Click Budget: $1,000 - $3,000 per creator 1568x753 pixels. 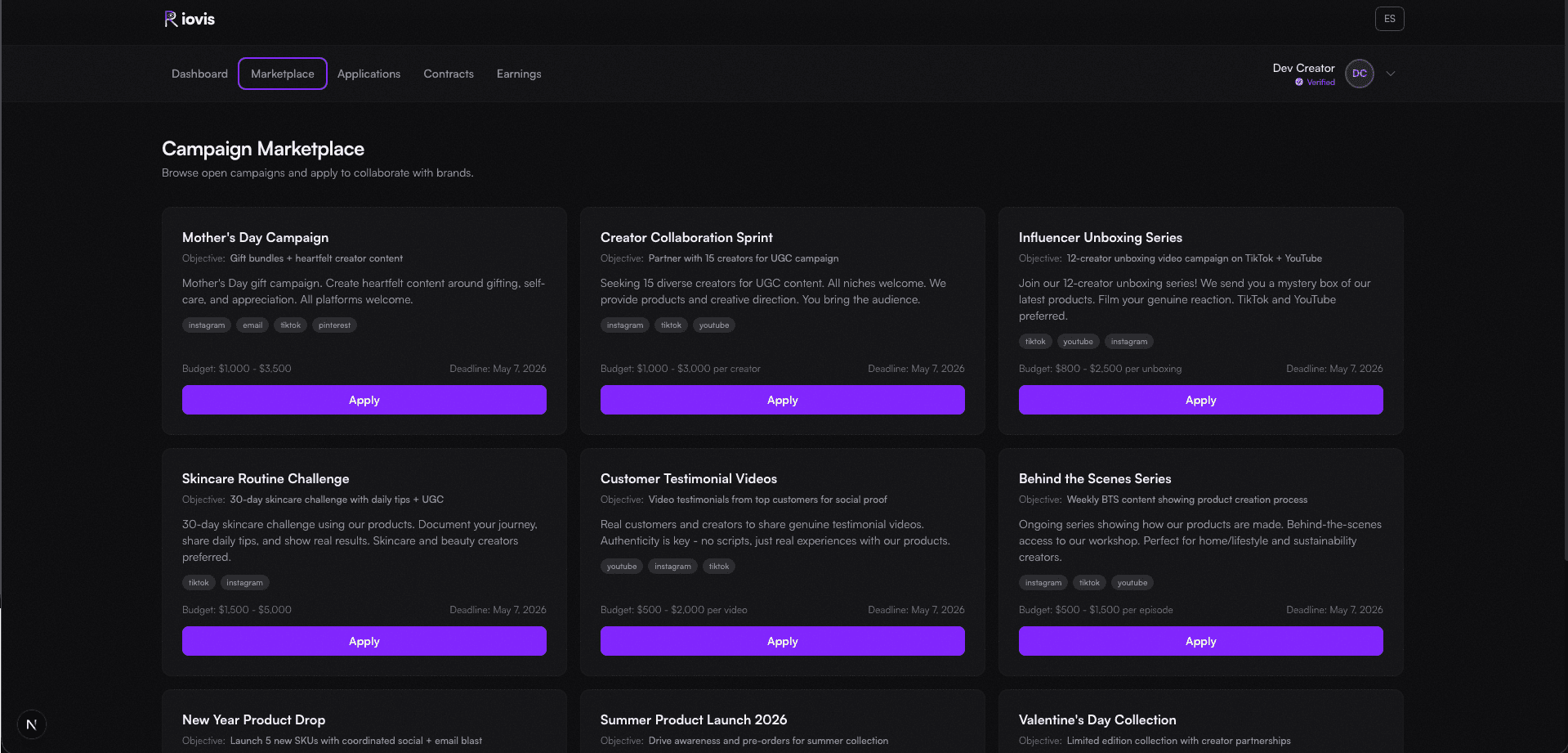click(681, 369)
